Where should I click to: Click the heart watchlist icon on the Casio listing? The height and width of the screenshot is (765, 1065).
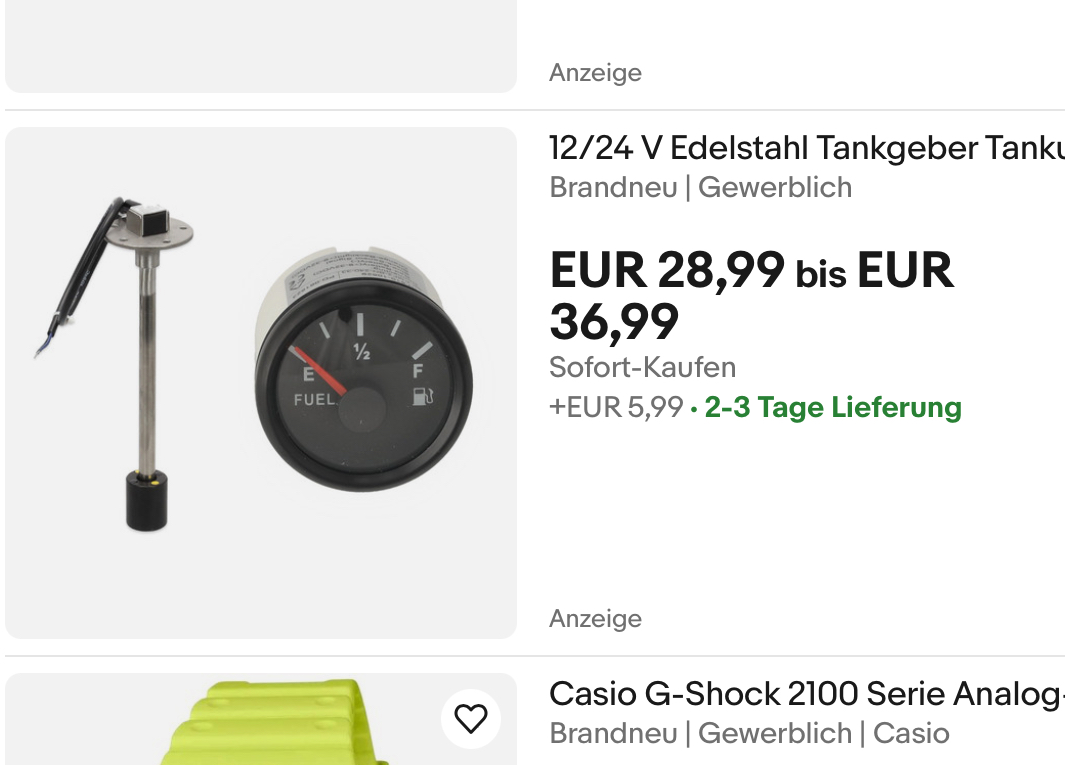[470, 718]
